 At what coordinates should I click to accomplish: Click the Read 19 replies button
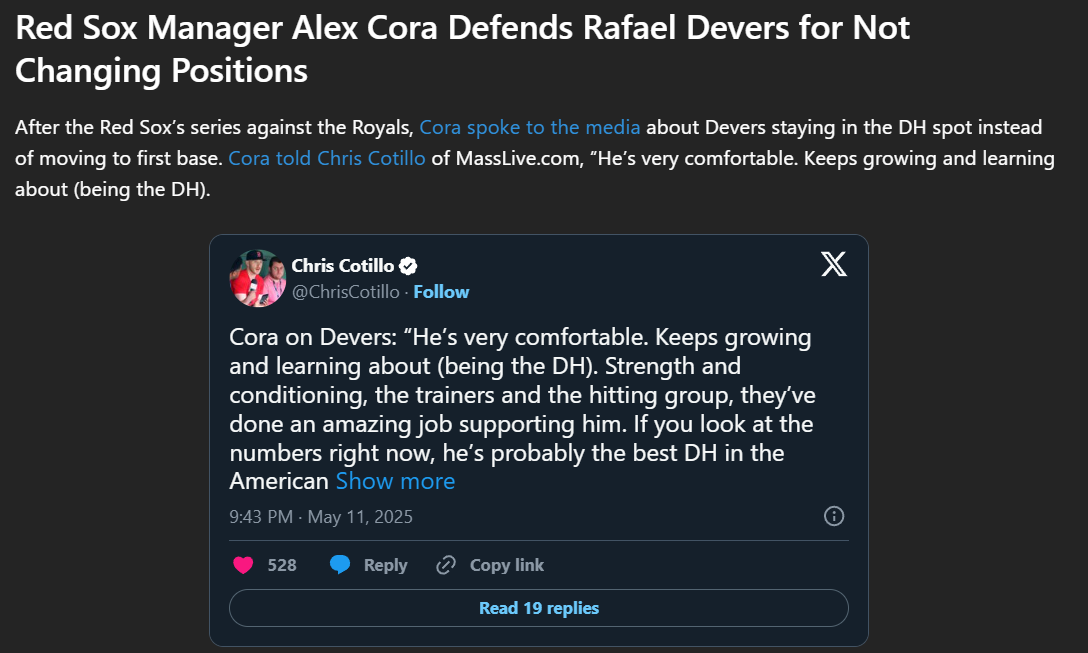click(x=538, y=608)
